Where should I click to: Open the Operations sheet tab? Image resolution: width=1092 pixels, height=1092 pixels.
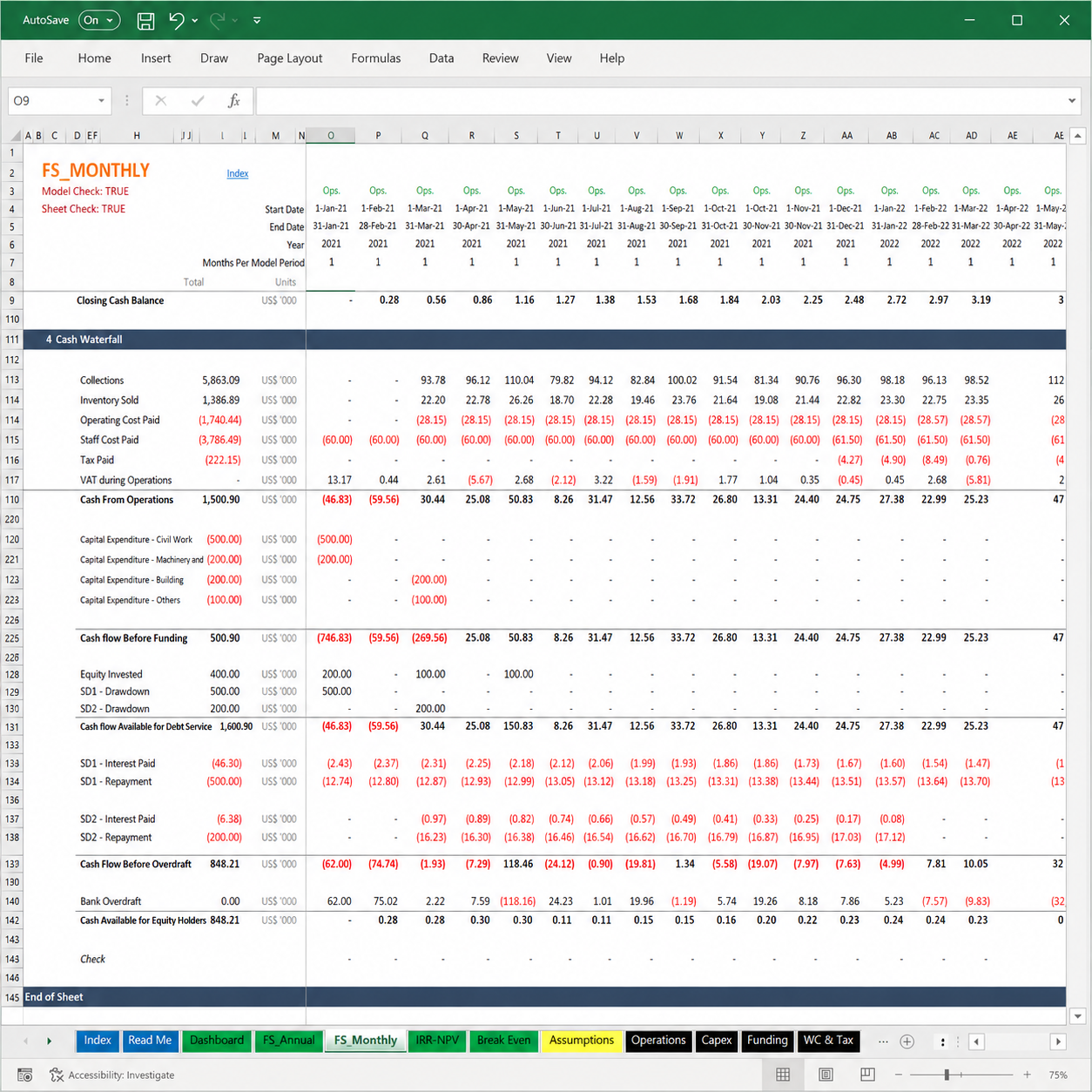658,1041
